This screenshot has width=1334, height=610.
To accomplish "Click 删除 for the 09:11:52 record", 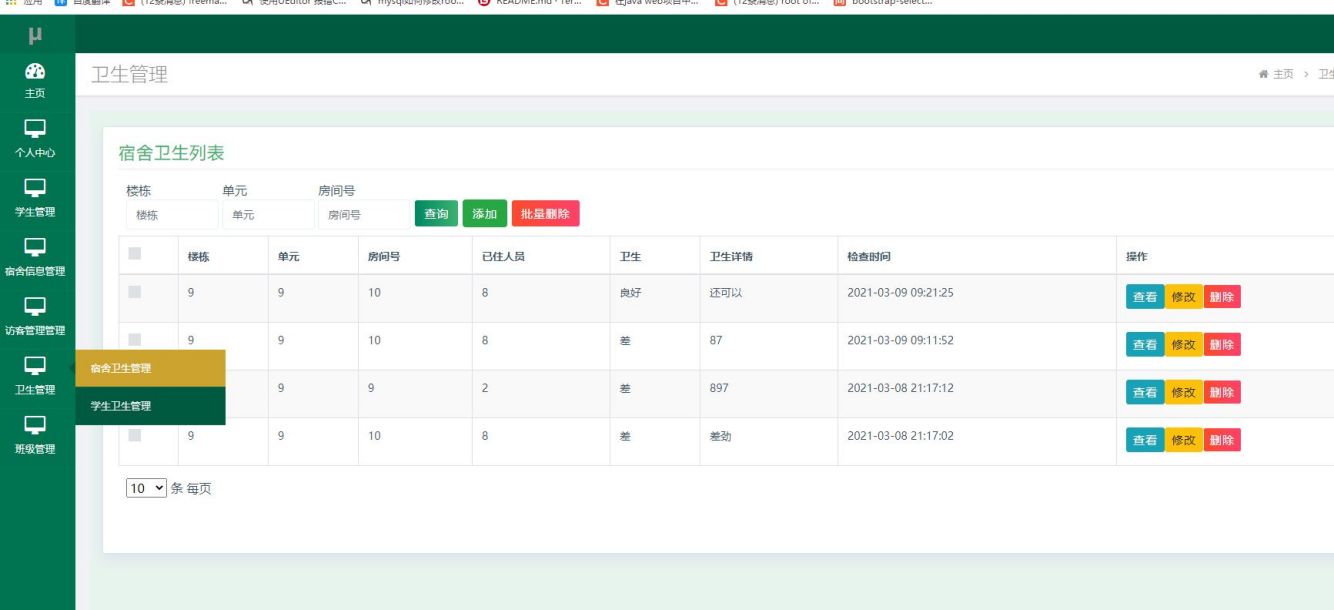I will click(1222, 345).
